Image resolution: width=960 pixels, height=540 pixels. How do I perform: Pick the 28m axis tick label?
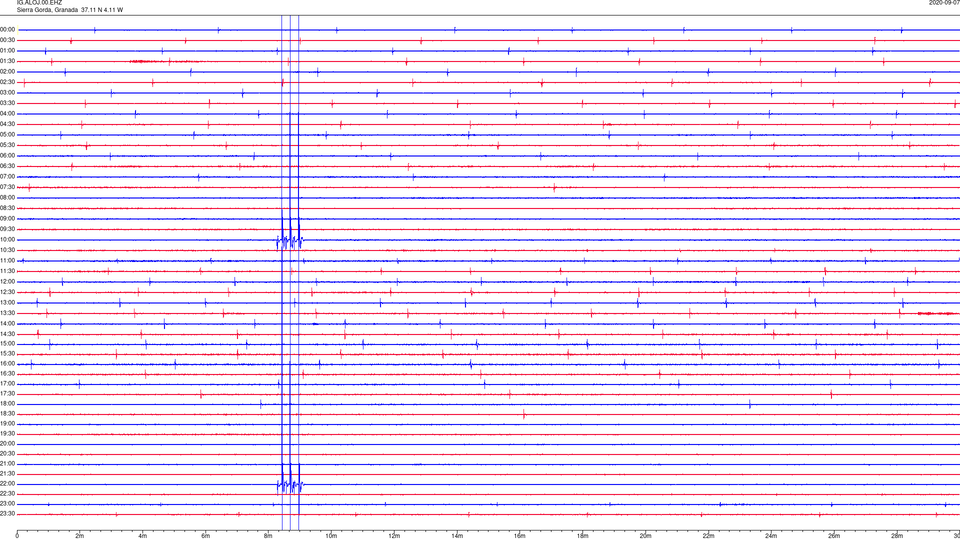(x=897, y=536)
